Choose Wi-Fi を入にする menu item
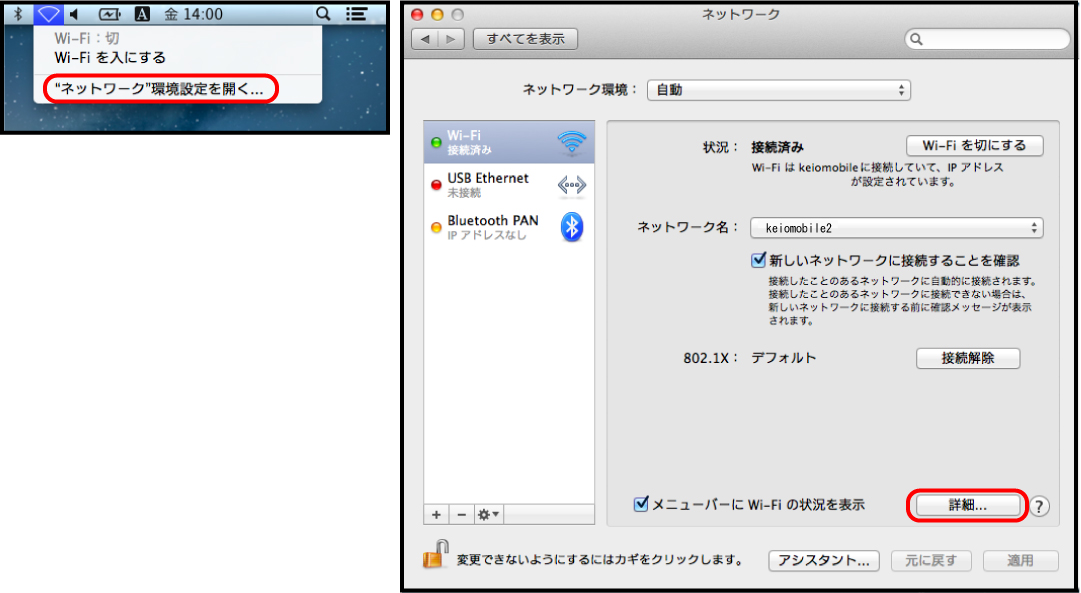 pos(110,58)
